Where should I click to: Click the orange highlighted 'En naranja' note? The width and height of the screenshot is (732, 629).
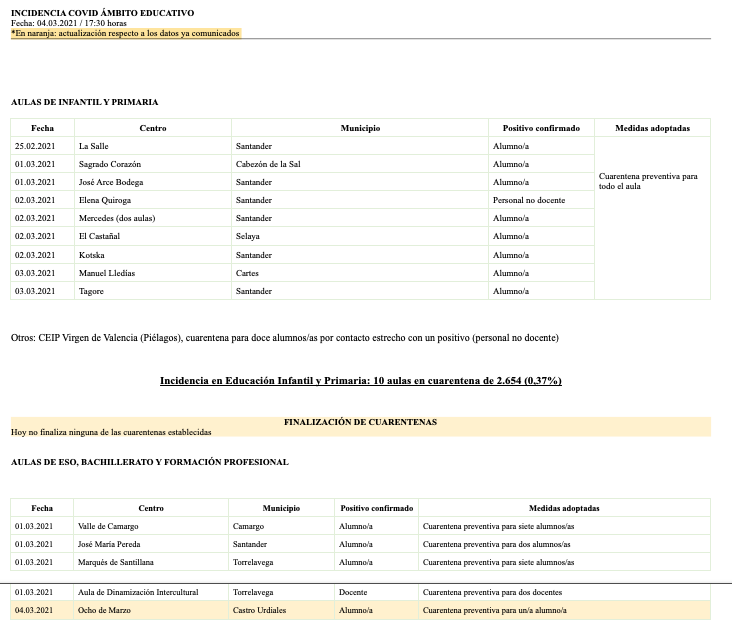click(x=126, y=33)
